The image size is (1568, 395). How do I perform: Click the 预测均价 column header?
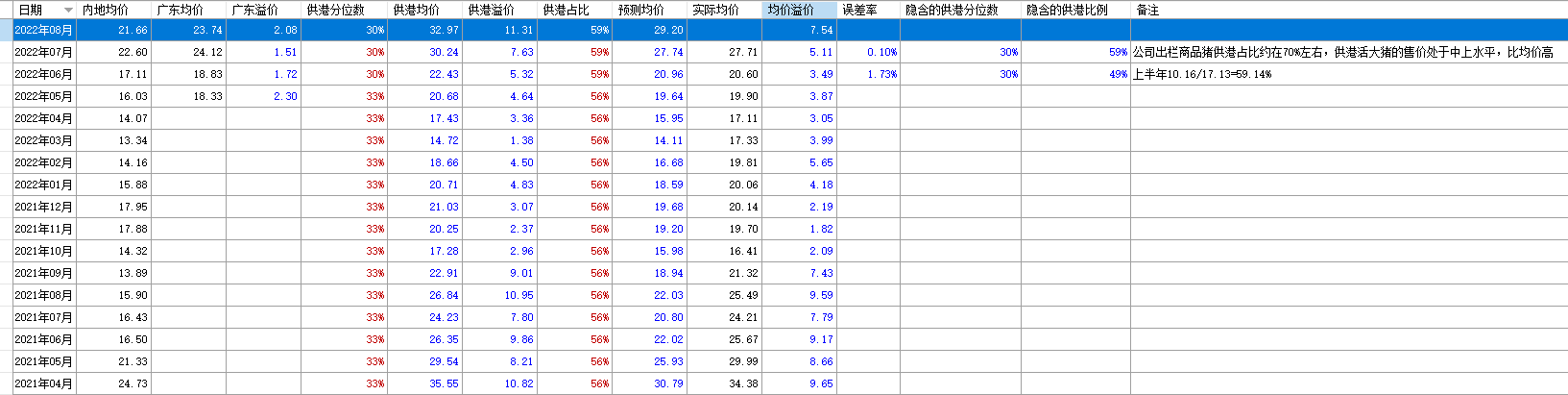pyautogui.click(x=650, y=10)
